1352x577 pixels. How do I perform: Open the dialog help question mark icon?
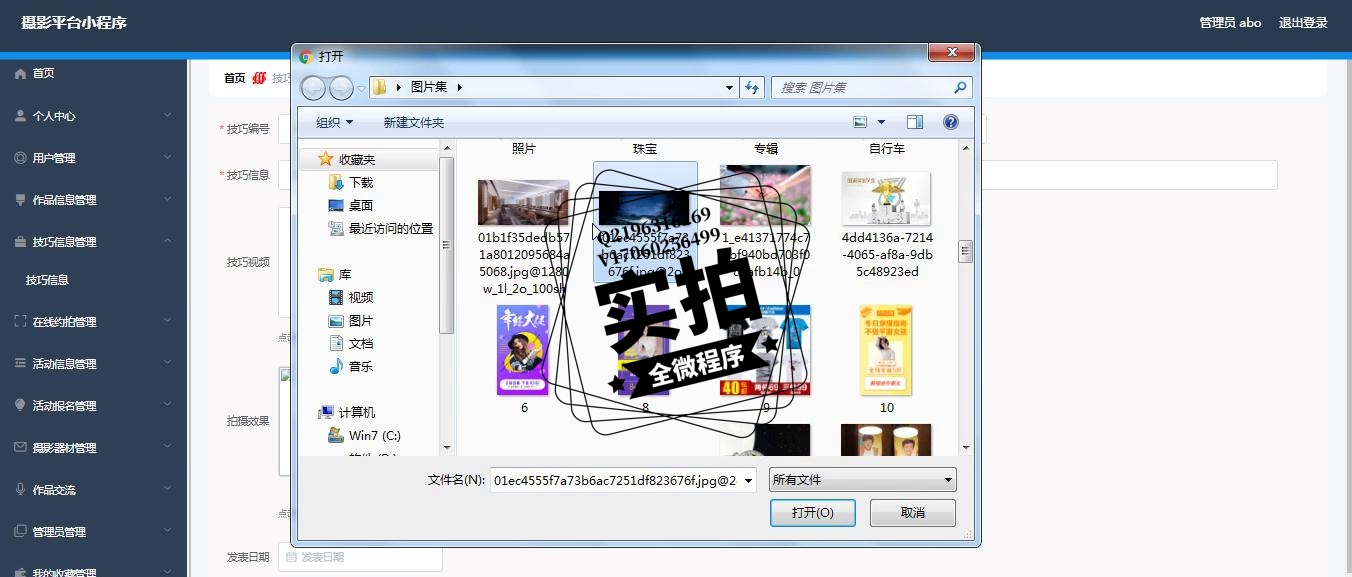pyautogui.click(x=951, y=122)
